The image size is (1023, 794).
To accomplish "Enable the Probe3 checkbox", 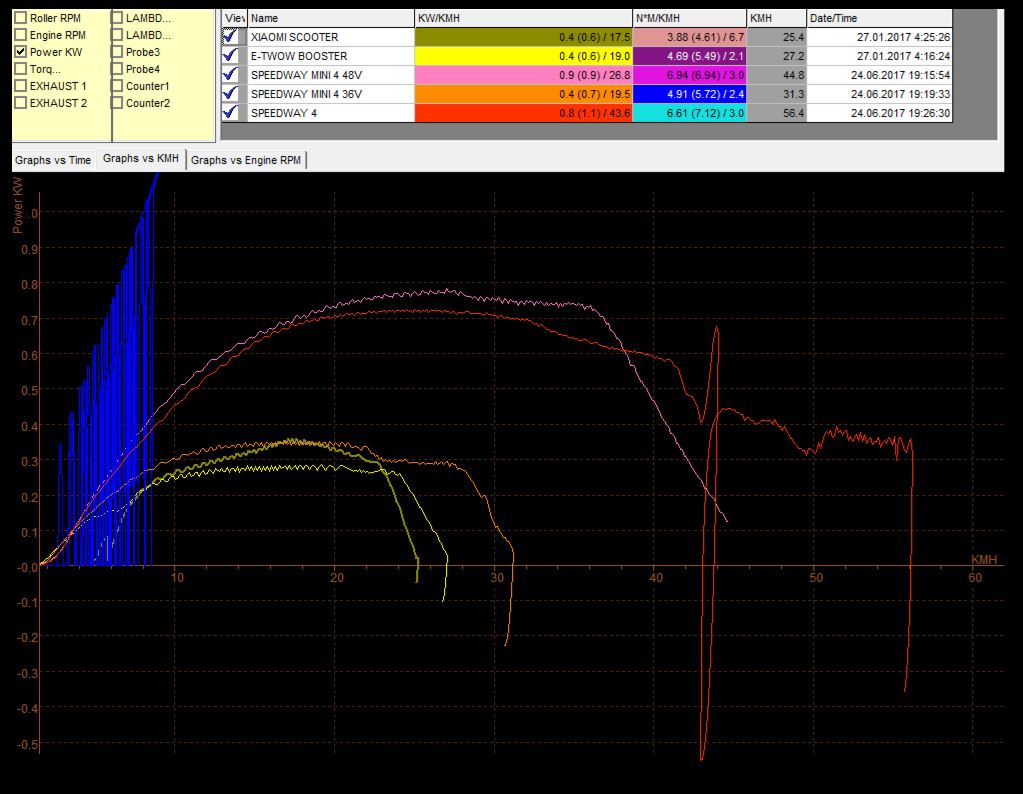I will (x=117, y=52).
